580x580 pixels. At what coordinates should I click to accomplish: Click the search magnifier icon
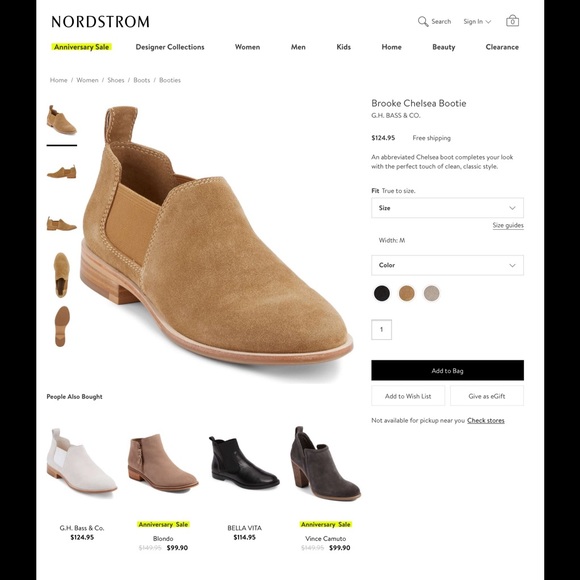pos(423,21)
